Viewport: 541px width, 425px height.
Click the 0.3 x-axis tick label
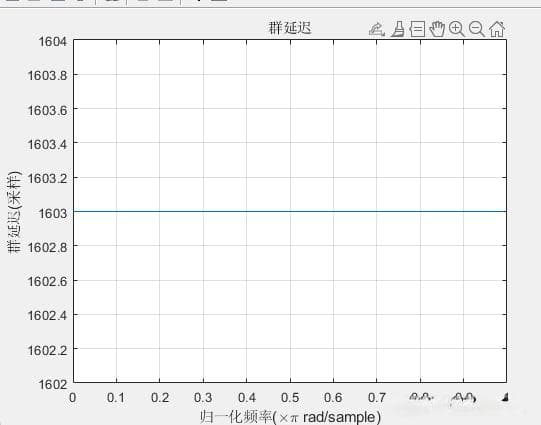203,397
